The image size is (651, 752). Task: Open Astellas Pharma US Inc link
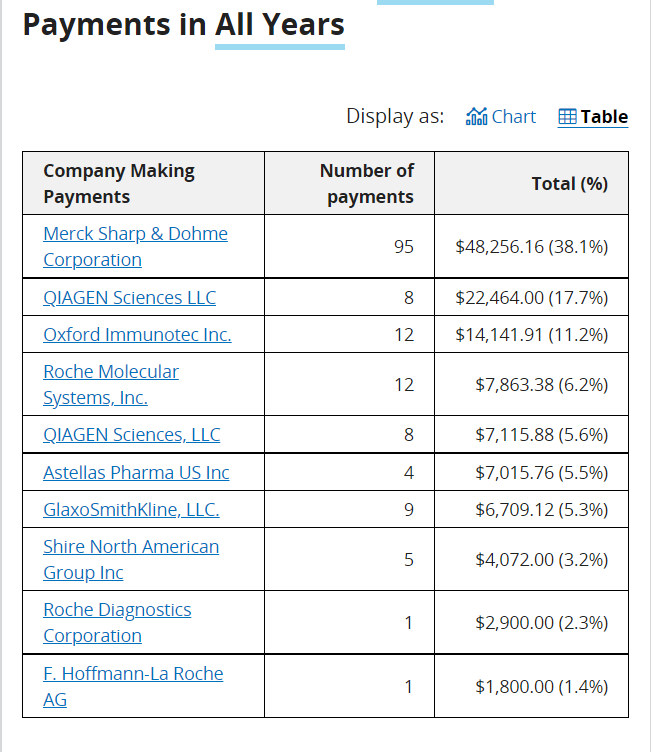pos(136,472)
